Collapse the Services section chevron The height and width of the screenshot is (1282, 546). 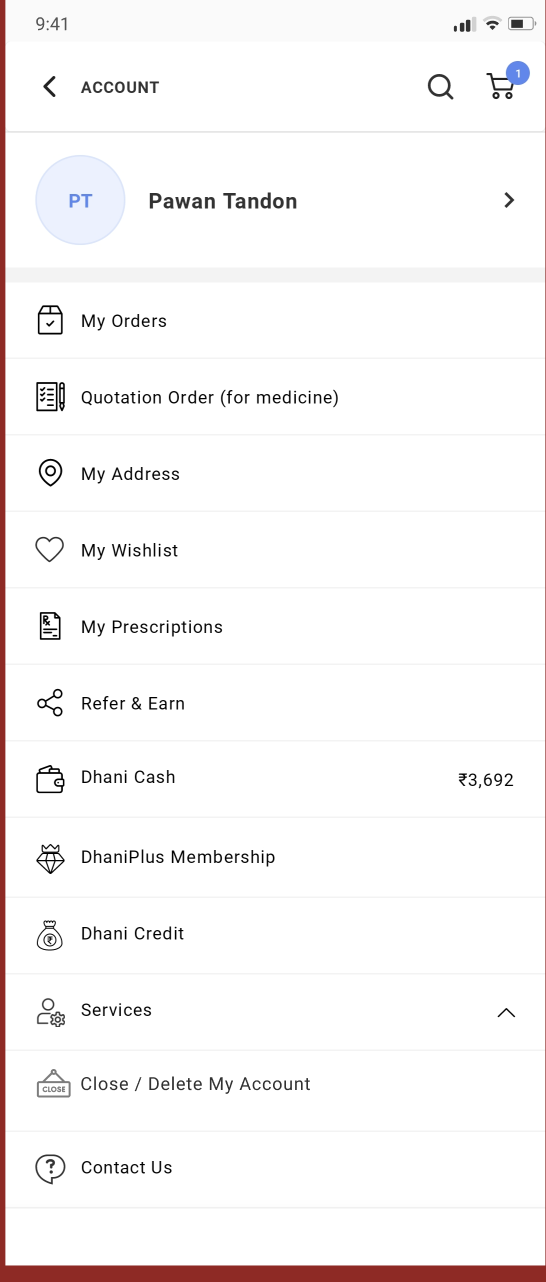click(506, 1012)
